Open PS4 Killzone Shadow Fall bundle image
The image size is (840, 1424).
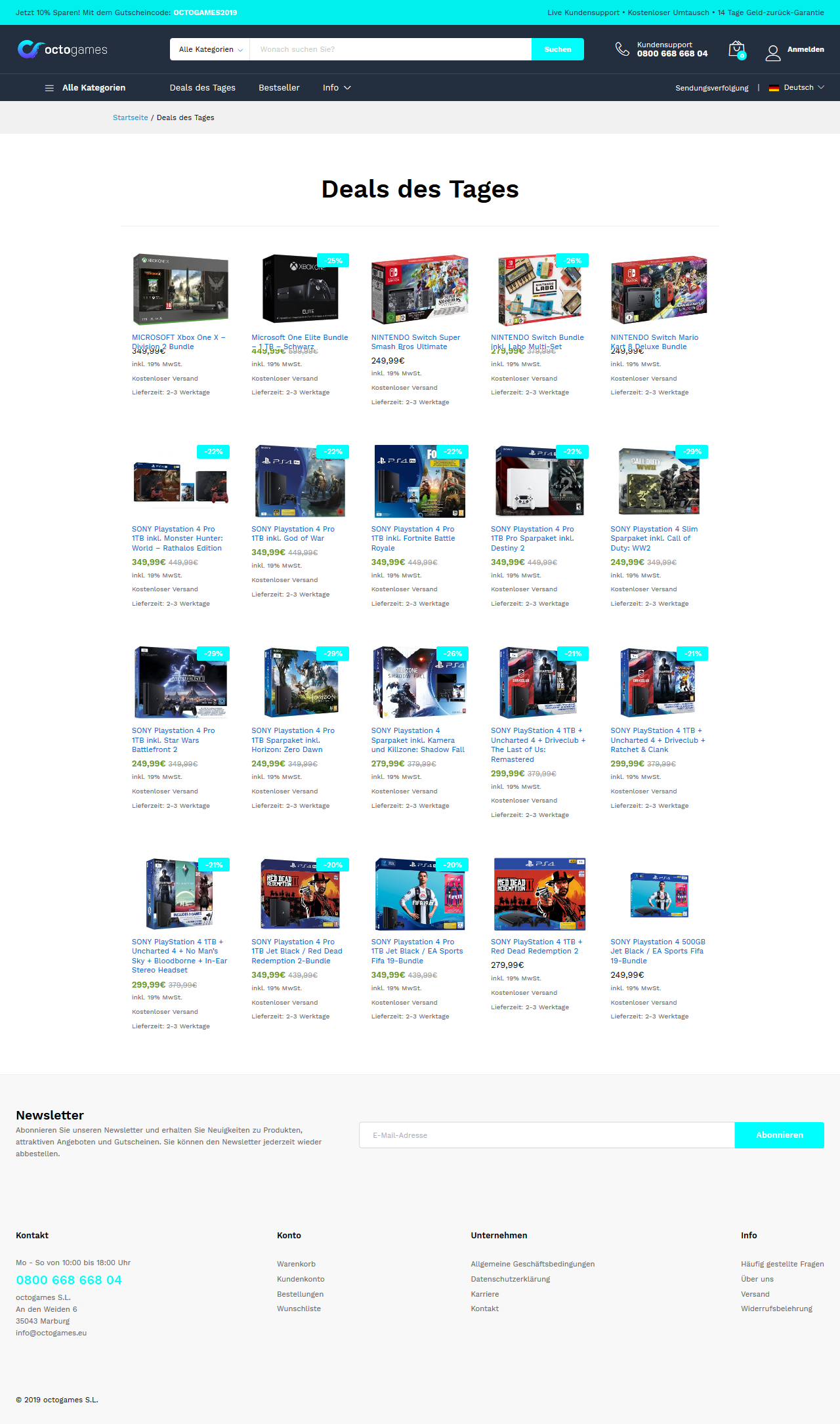pos(419,682)
